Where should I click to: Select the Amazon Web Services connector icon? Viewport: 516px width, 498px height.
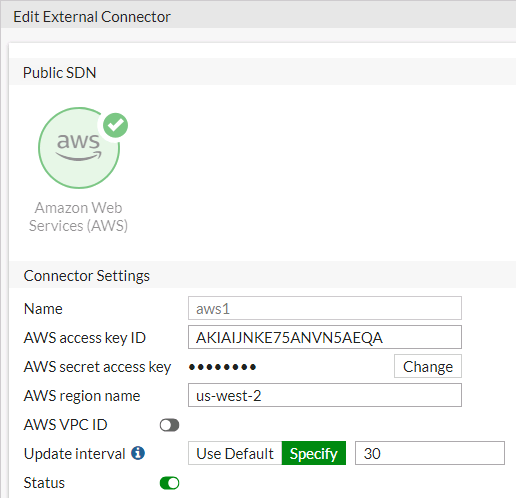point(79,148)
